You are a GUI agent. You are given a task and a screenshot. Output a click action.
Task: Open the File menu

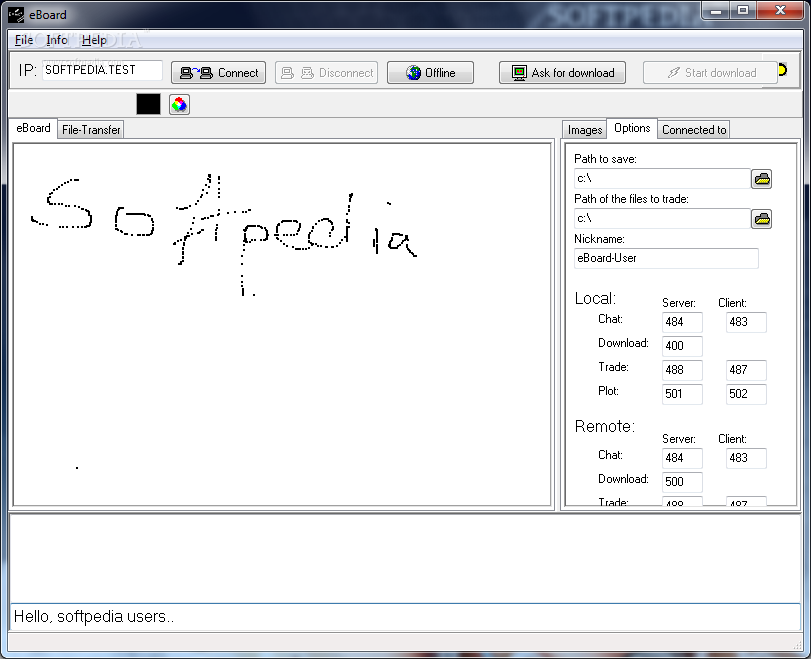[x=24, y=40]
